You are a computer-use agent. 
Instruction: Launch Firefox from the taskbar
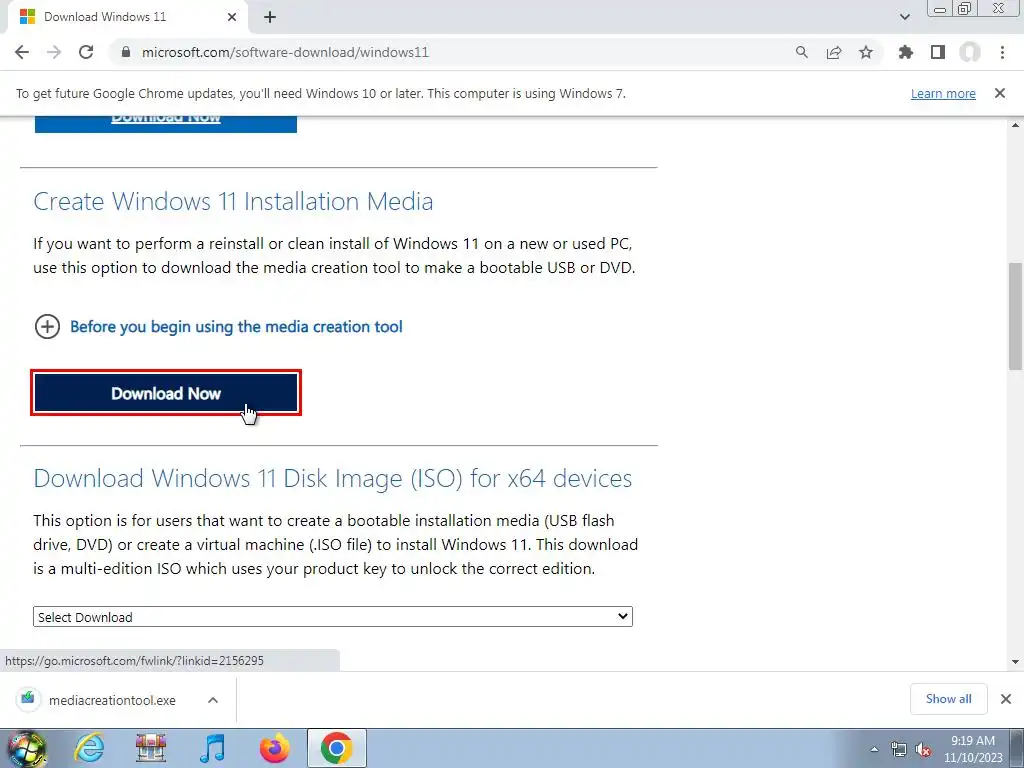274,748
